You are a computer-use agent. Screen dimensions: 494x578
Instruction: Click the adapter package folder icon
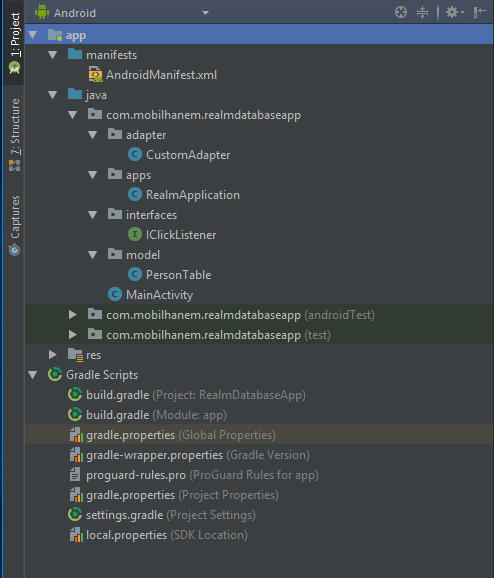point(115,134)
